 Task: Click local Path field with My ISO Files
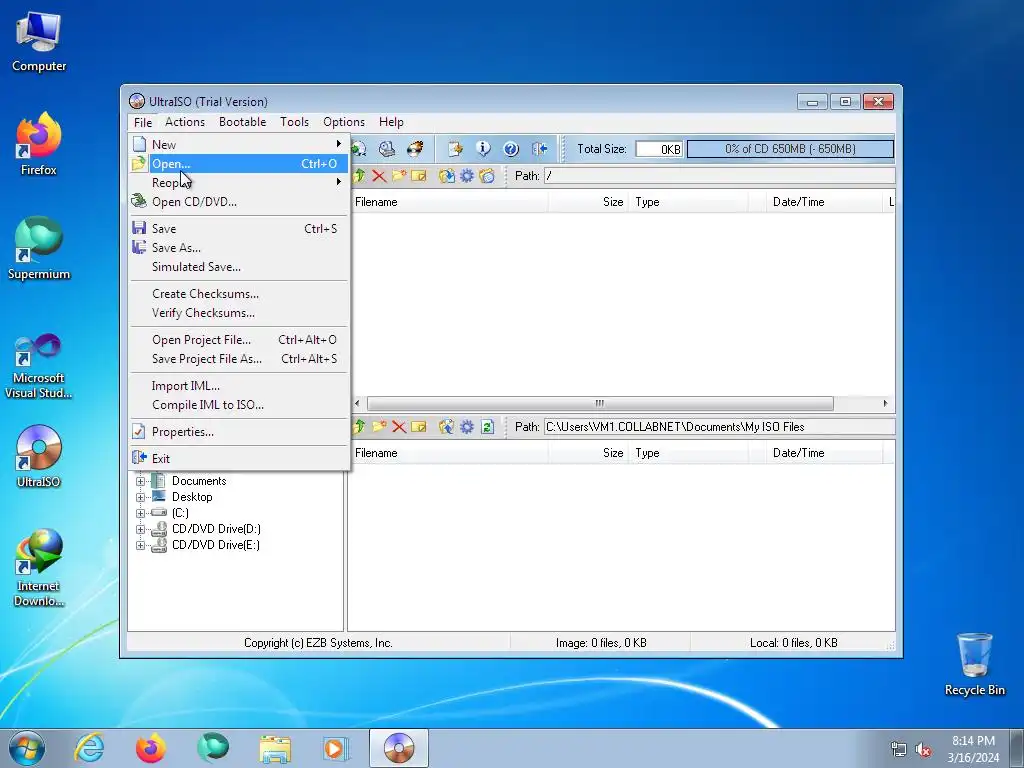(x=719, y=426)
